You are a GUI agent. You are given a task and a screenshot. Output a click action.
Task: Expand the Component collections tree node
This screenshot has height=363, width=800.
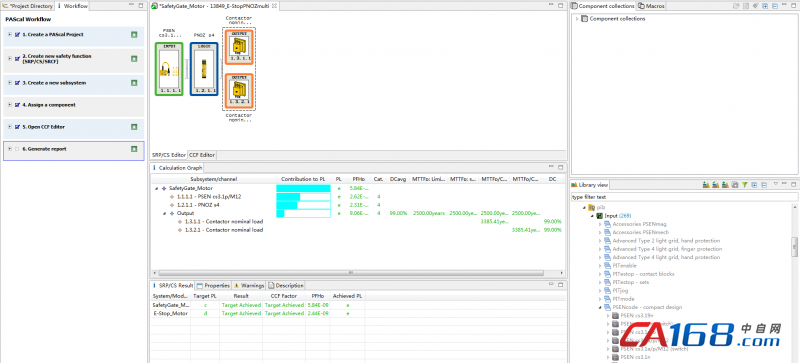(x=577, y=19)
